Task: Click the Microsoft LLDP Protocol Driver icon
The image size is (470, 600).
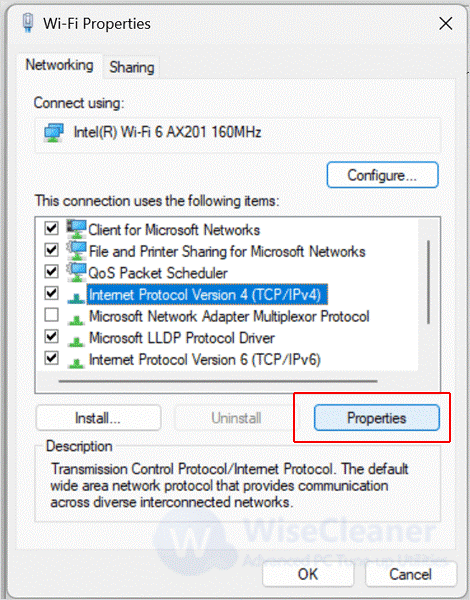Action: [76, 342]
